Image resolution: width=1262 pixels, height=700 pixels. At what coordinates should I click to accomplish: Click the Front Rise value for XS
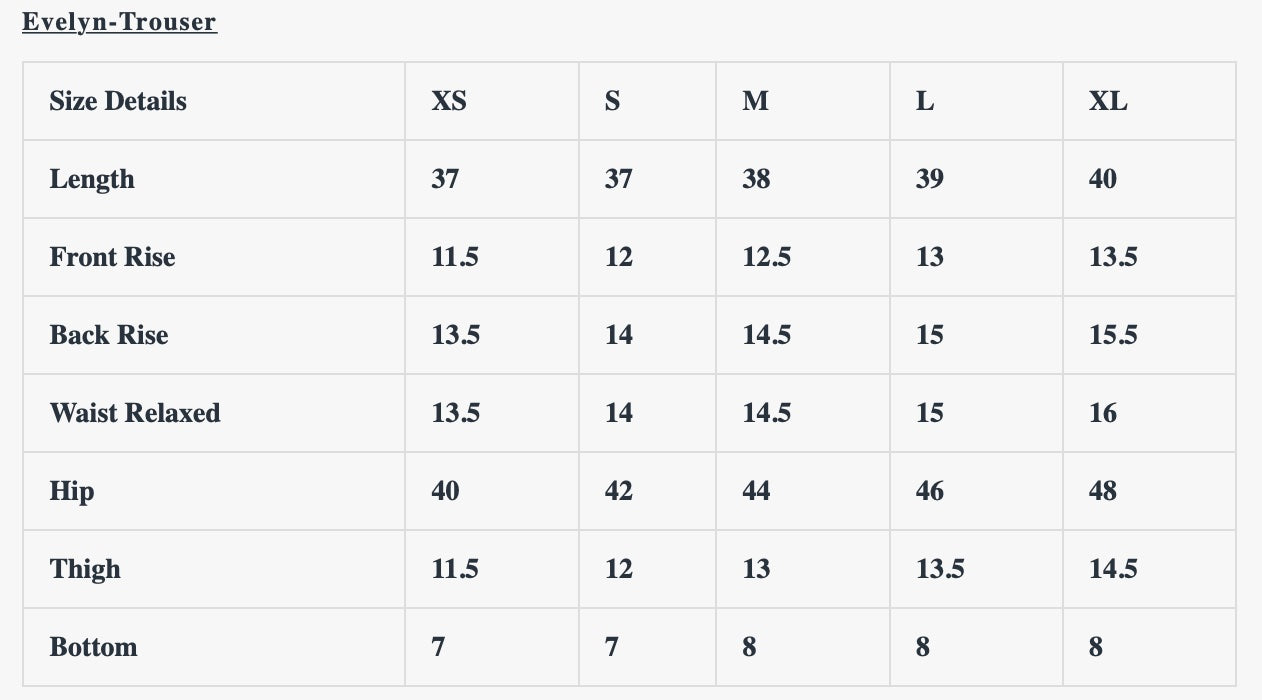455,257
